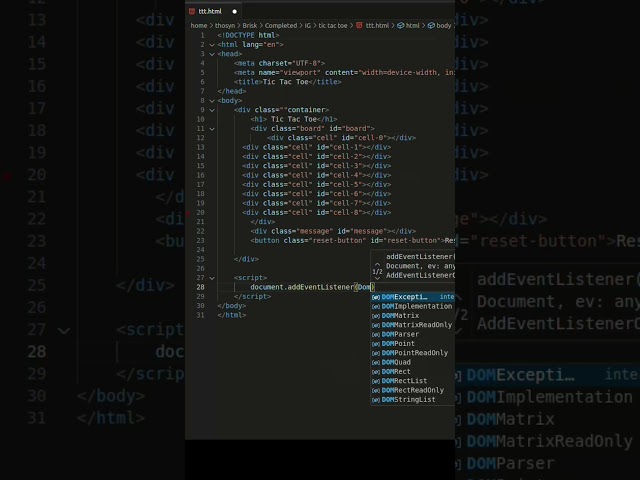Image resolution: width=640 pixels, height=480 pixels.
Task: Click the closing </script> tag on line 29
Action: [x=252, y=297]
